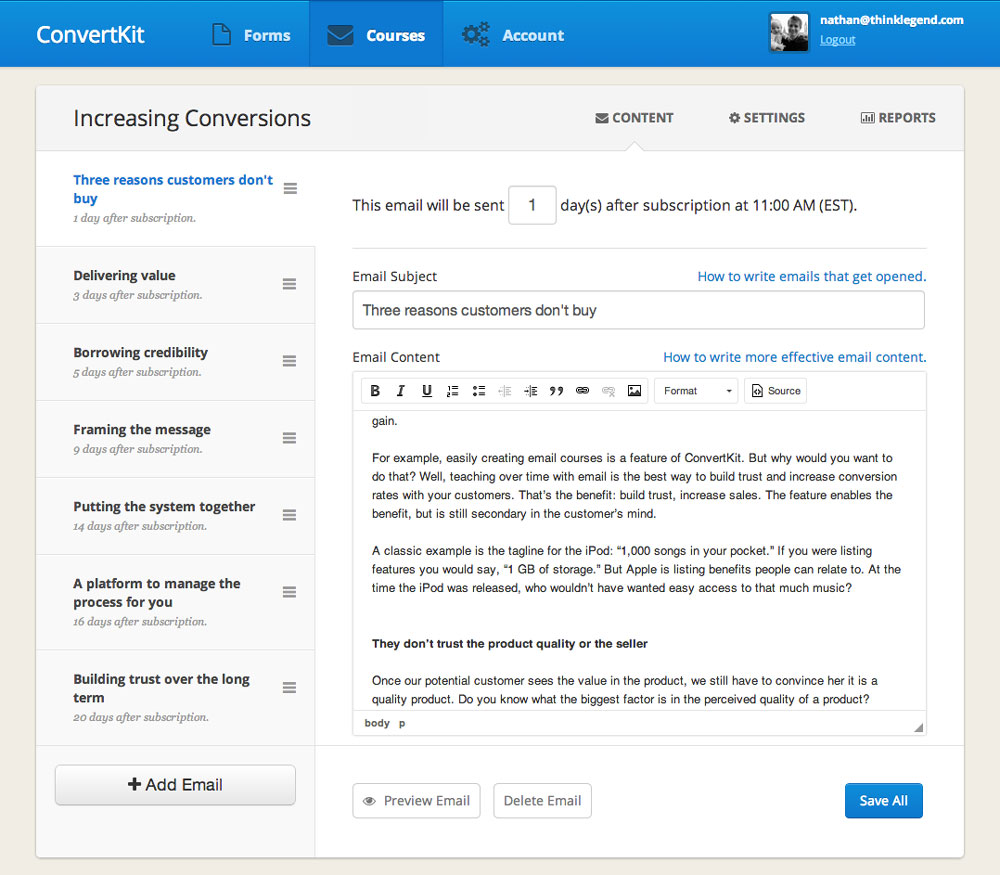Switch to the SETTINGS tab
Screen dimensions: 1000x875
(x=767, y=118)
